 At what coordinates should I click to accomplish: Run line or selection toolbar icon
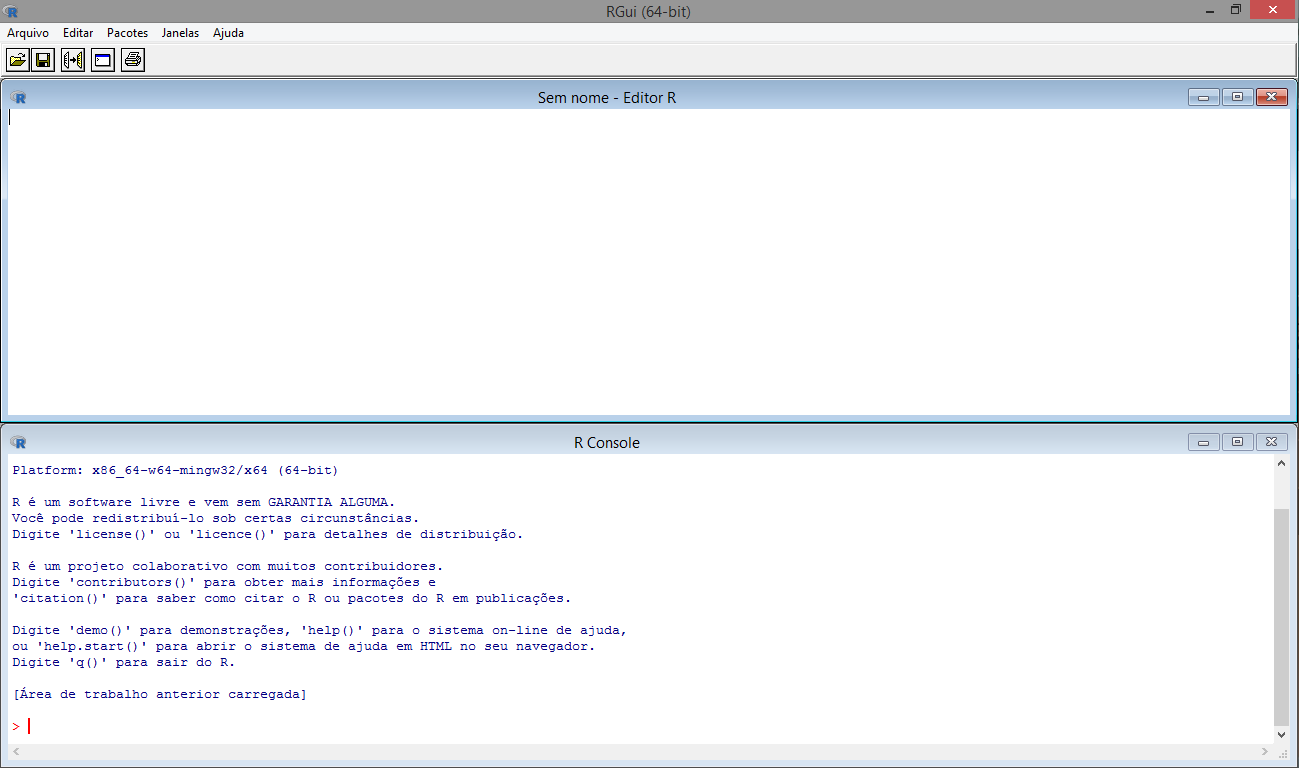(x=73, y=61)
